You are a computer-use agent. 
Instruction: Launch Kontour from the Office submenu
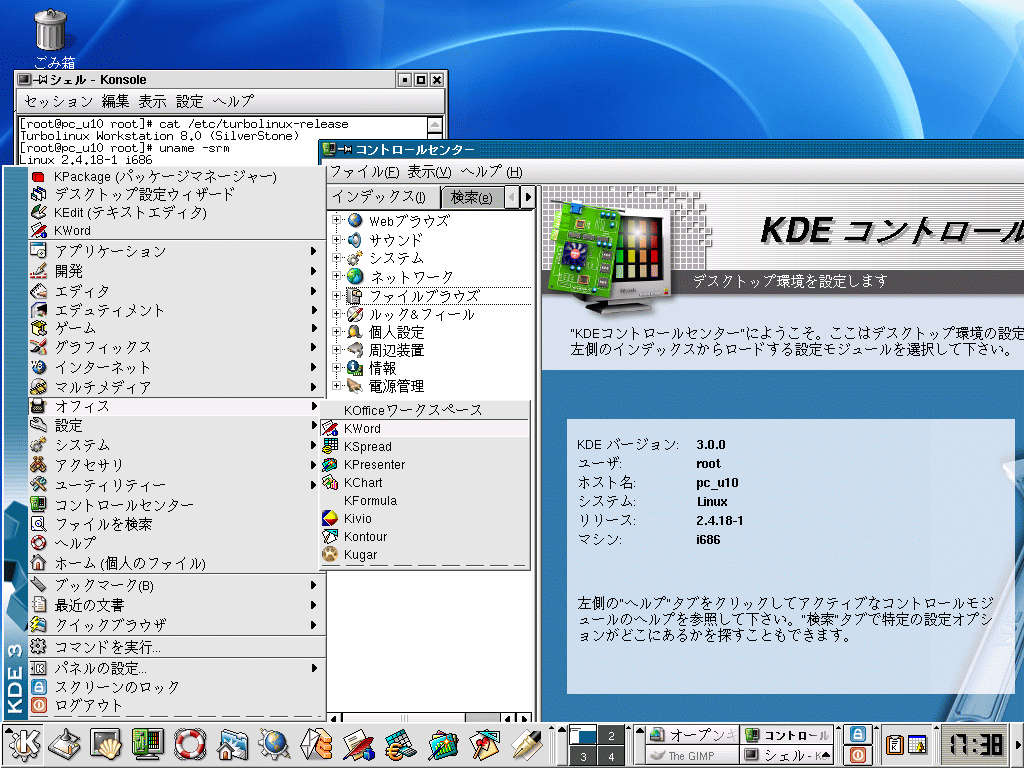click(424, 537)
